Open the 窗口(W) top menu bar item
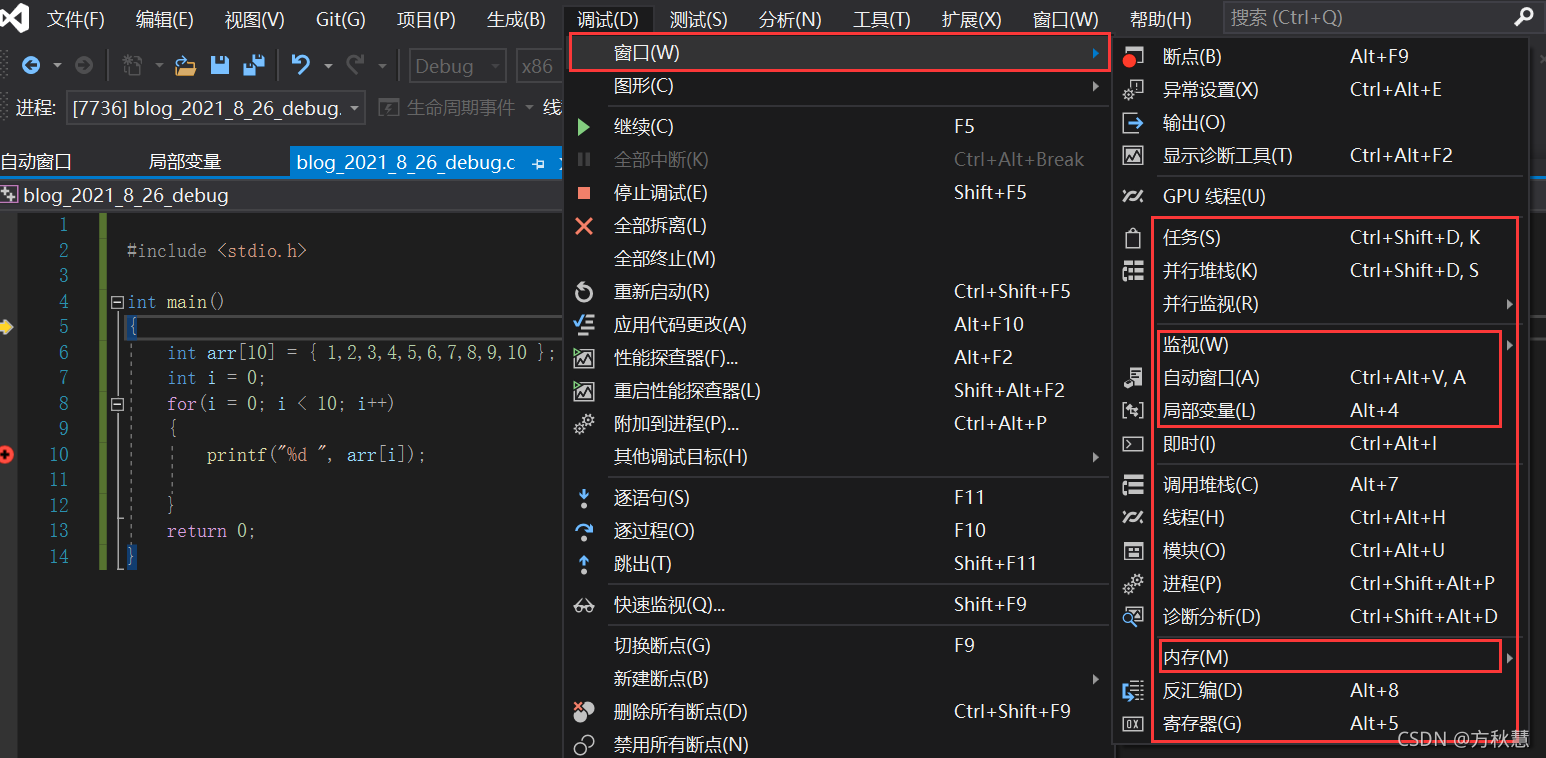Screen dimensions: 1546x758 [x=1065, y=19]
